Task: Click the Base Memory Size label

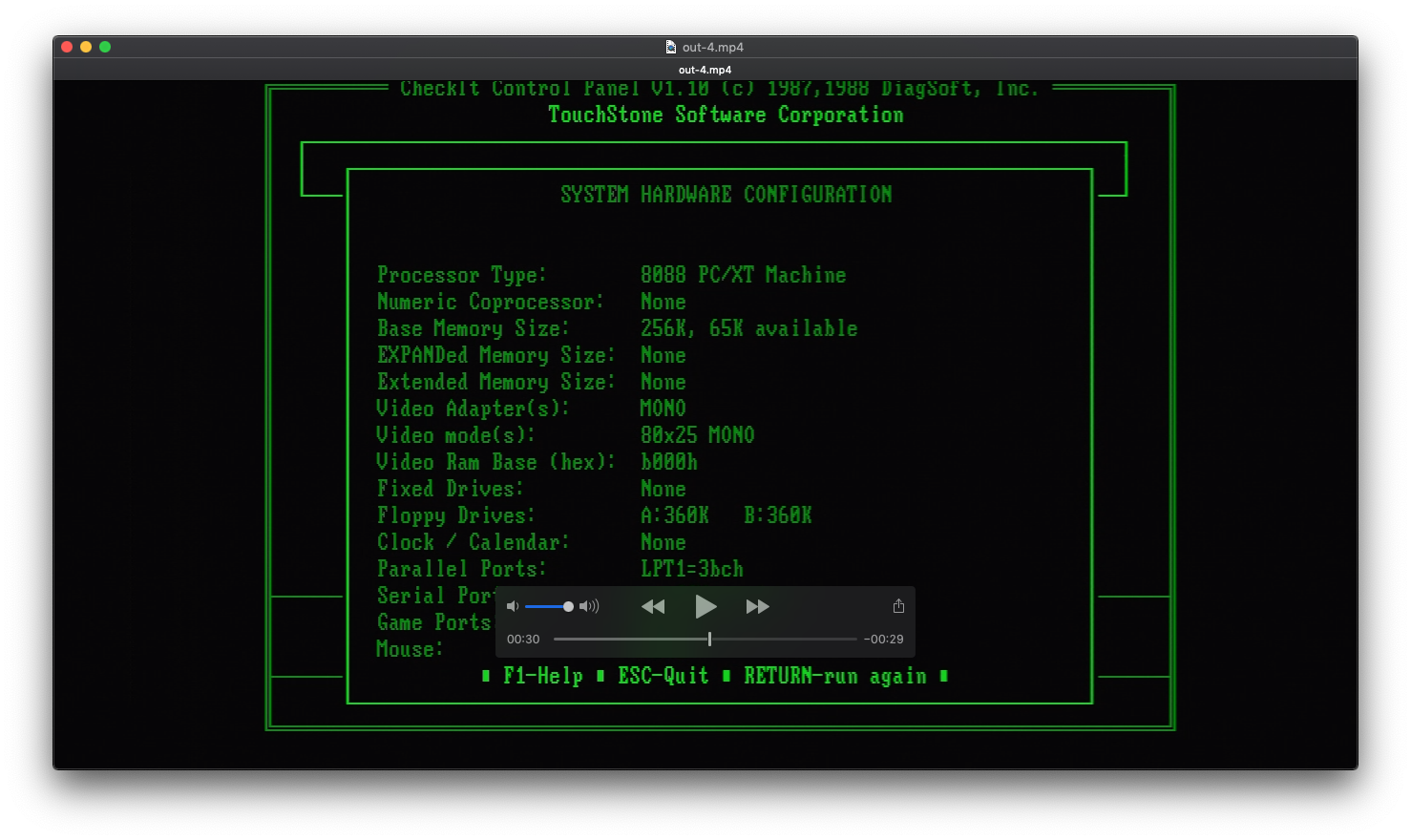Action: (474, 328)
